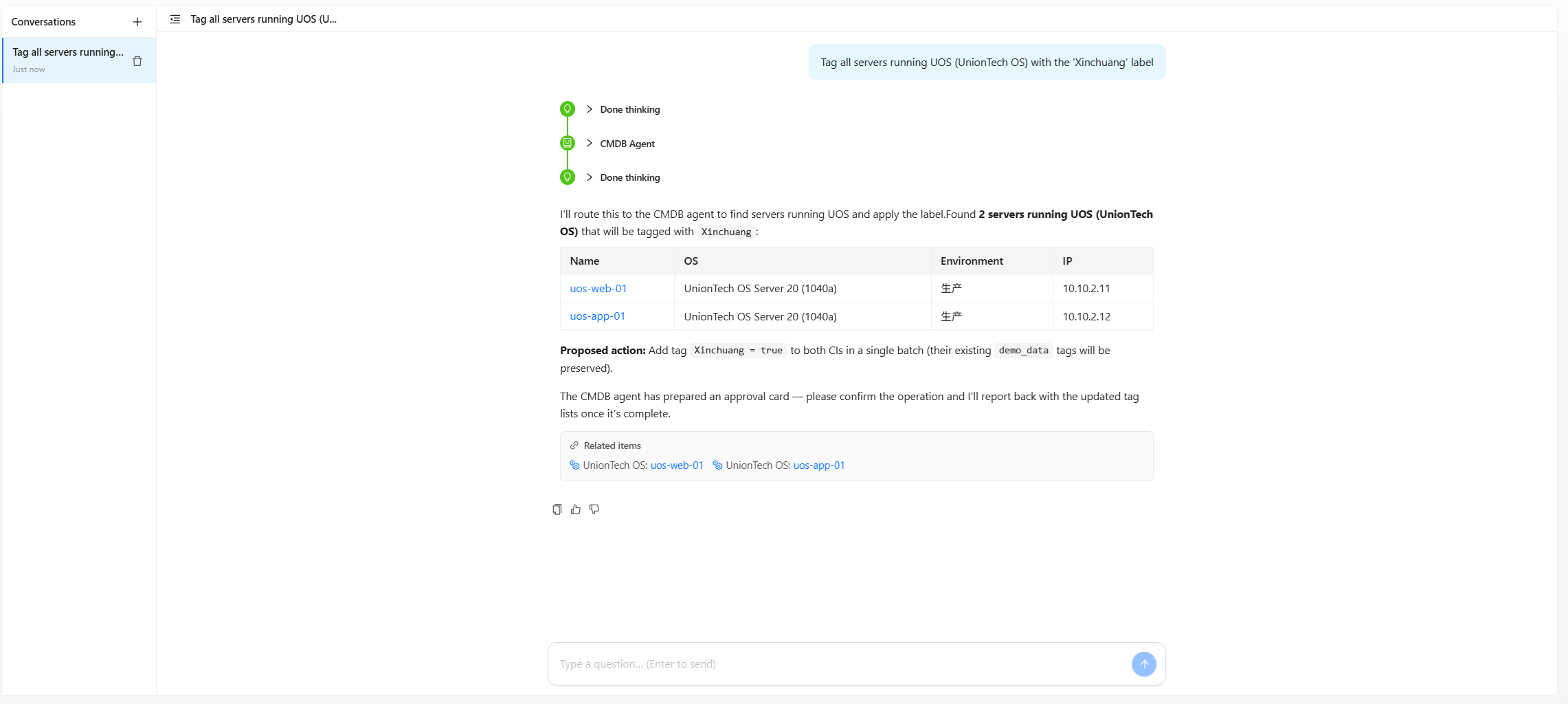Click the 'Xinchuang = true' code tag
The width and height of the screenshot is (1568, 704).
coord(738,351)
